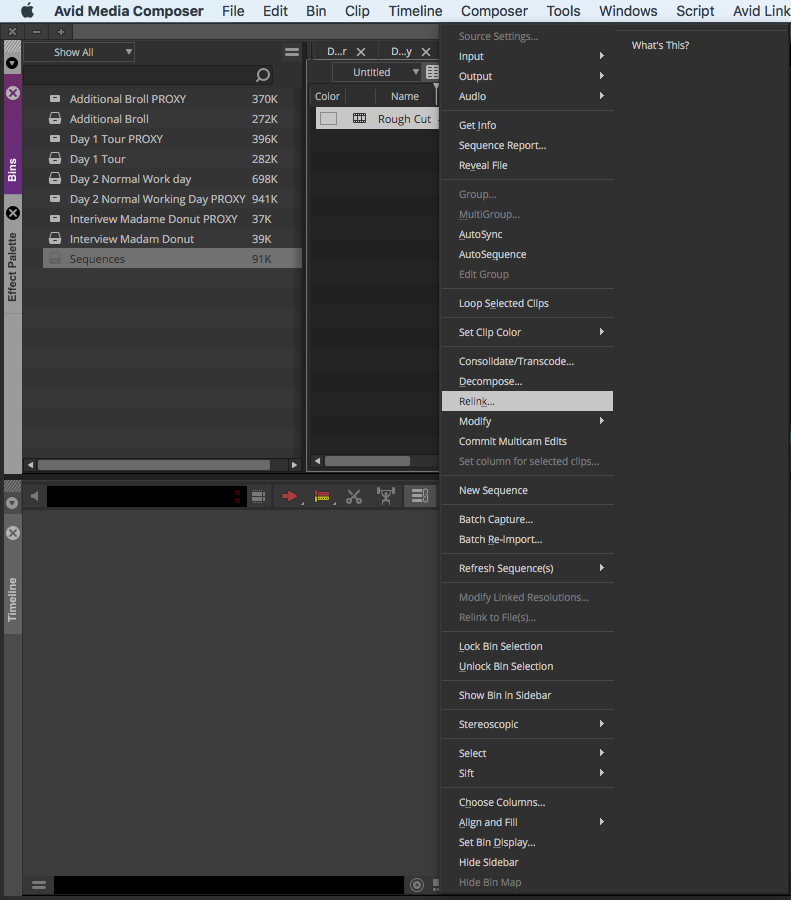Open the Timeline menu in the menu bar
The image size is (791, 900).
click(415, 11)
